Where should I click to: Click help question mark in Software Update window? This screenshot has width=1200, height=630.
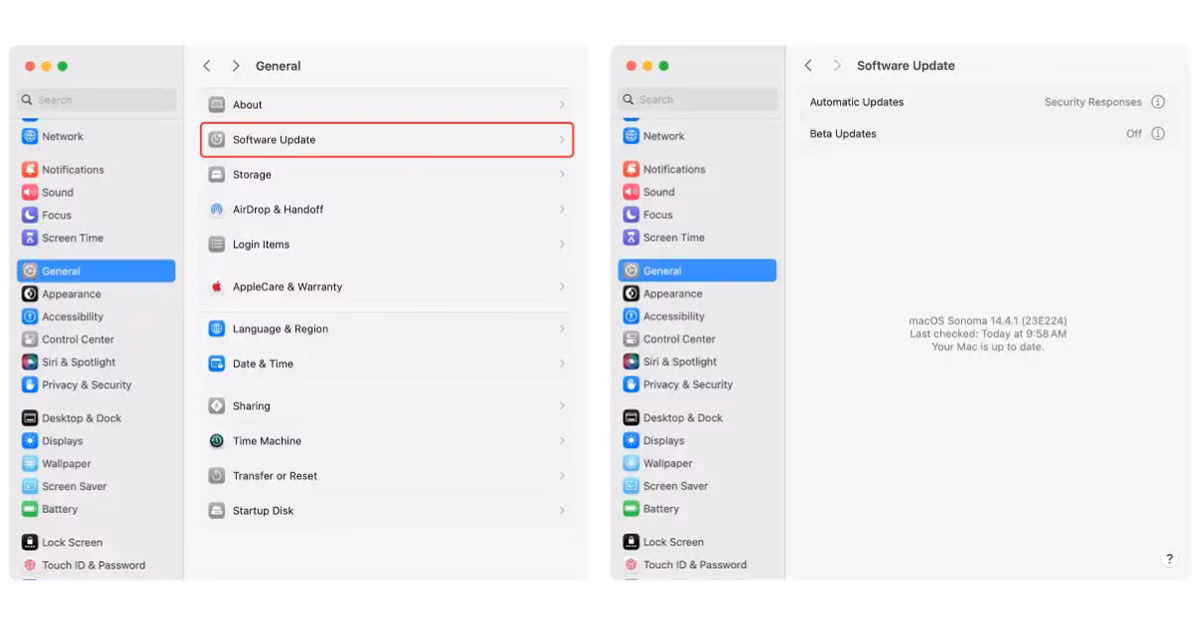1170,560
